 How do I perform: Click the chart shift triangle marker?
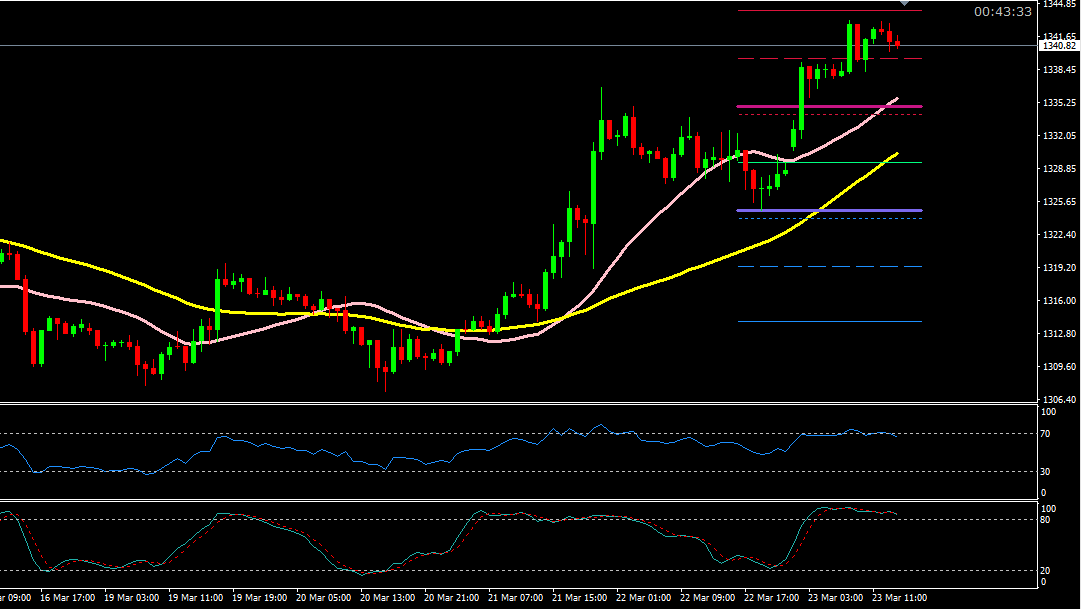tap(905, 5)
